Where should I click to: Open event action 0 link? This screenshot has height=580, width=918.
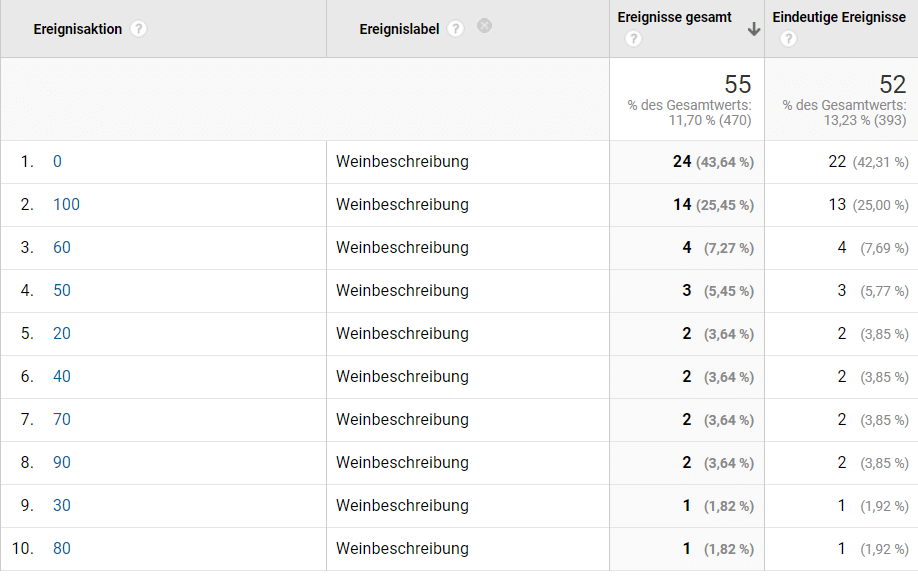point(58,161)
